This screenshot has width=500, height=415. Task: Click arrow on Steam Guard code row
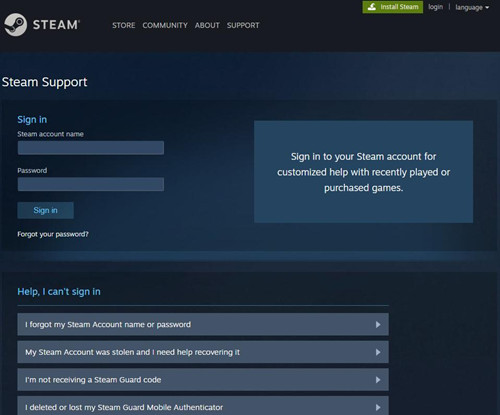[x=378, y=380]
